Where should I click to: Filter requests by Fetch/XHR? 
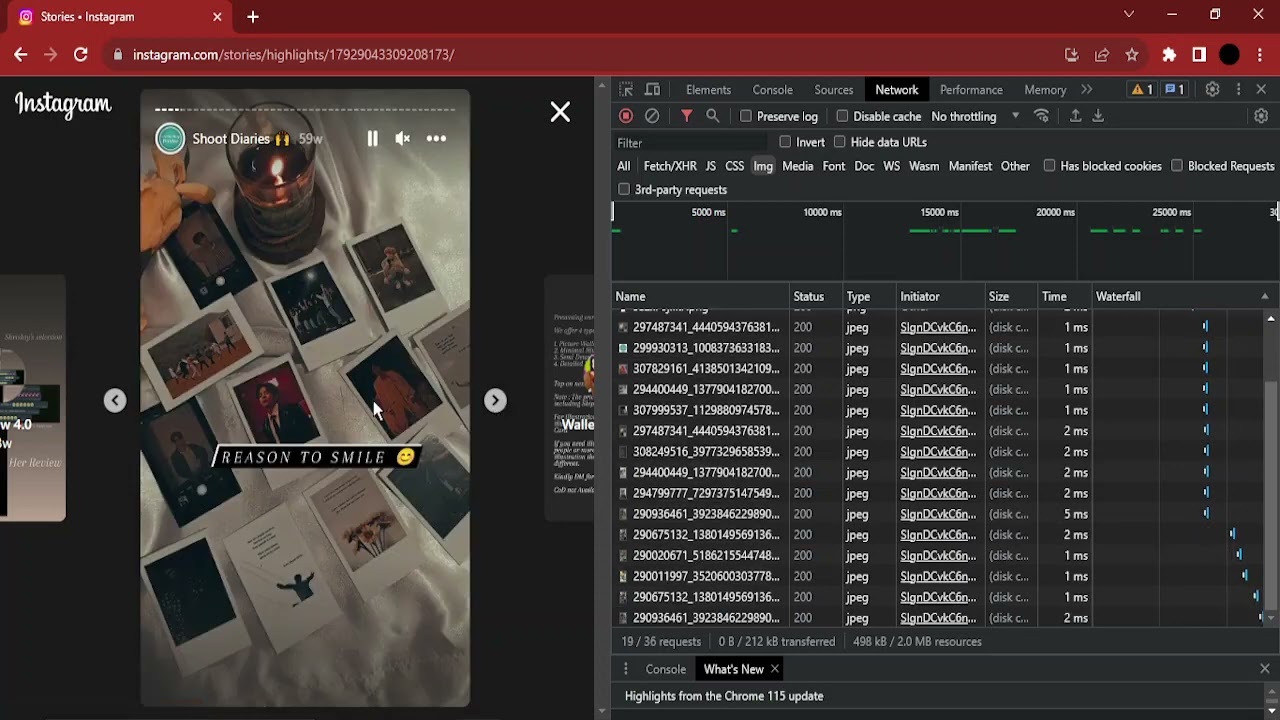pos(670,166)
